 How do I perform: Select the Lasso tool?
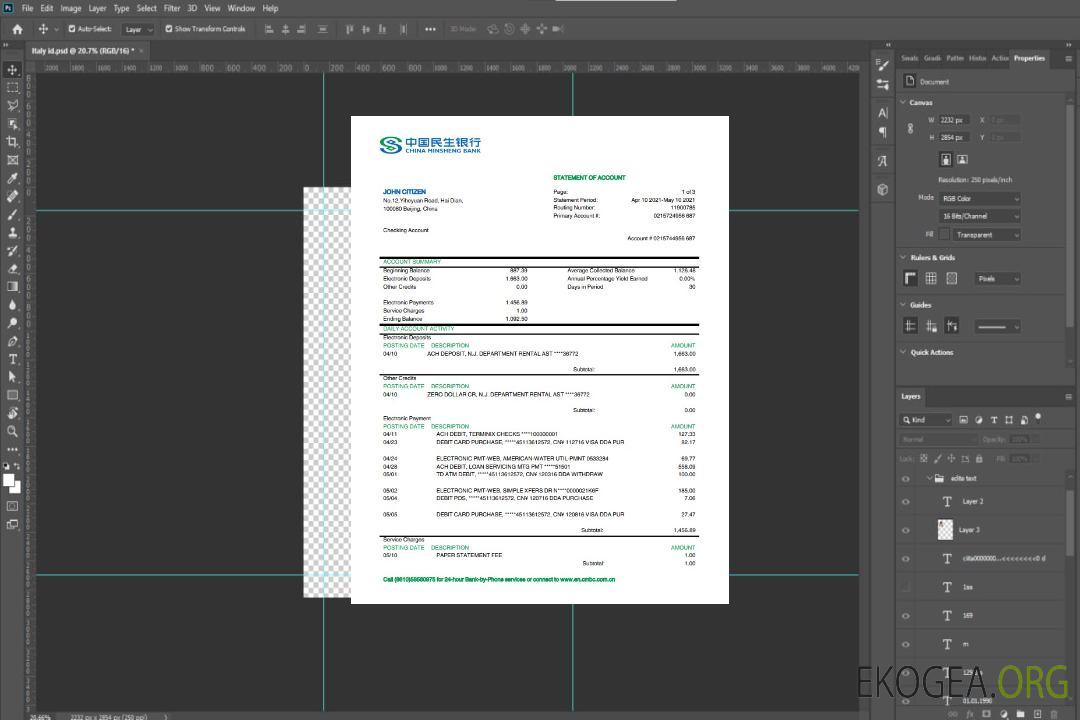point(12,105)
